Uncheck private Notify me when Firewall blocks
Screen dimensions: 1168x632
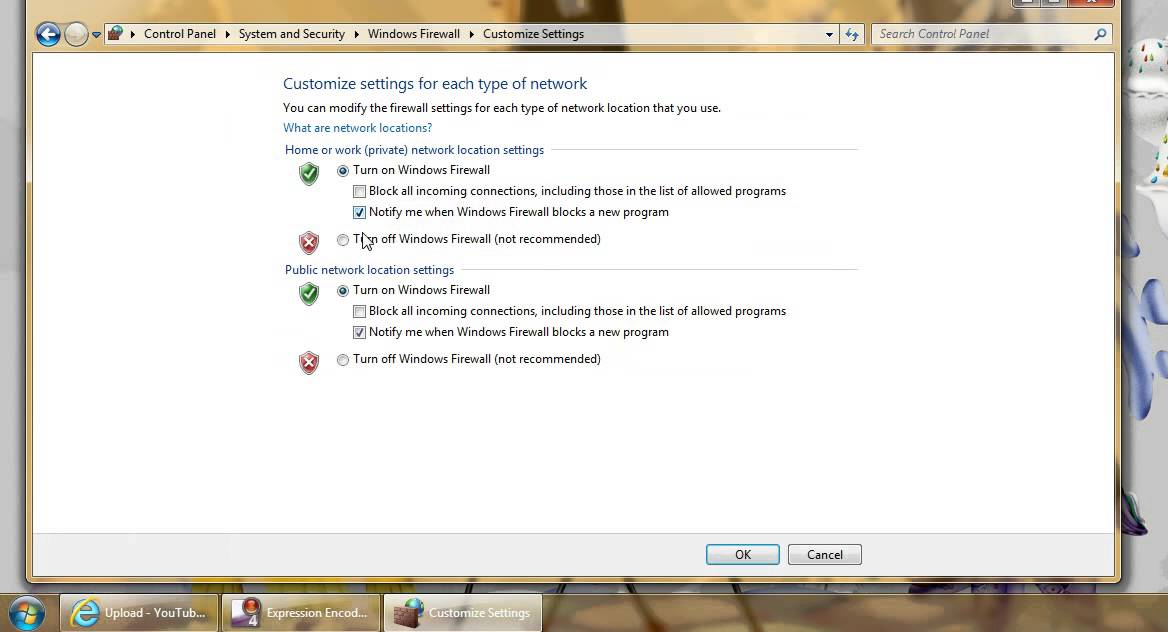[x=359, y=212]
